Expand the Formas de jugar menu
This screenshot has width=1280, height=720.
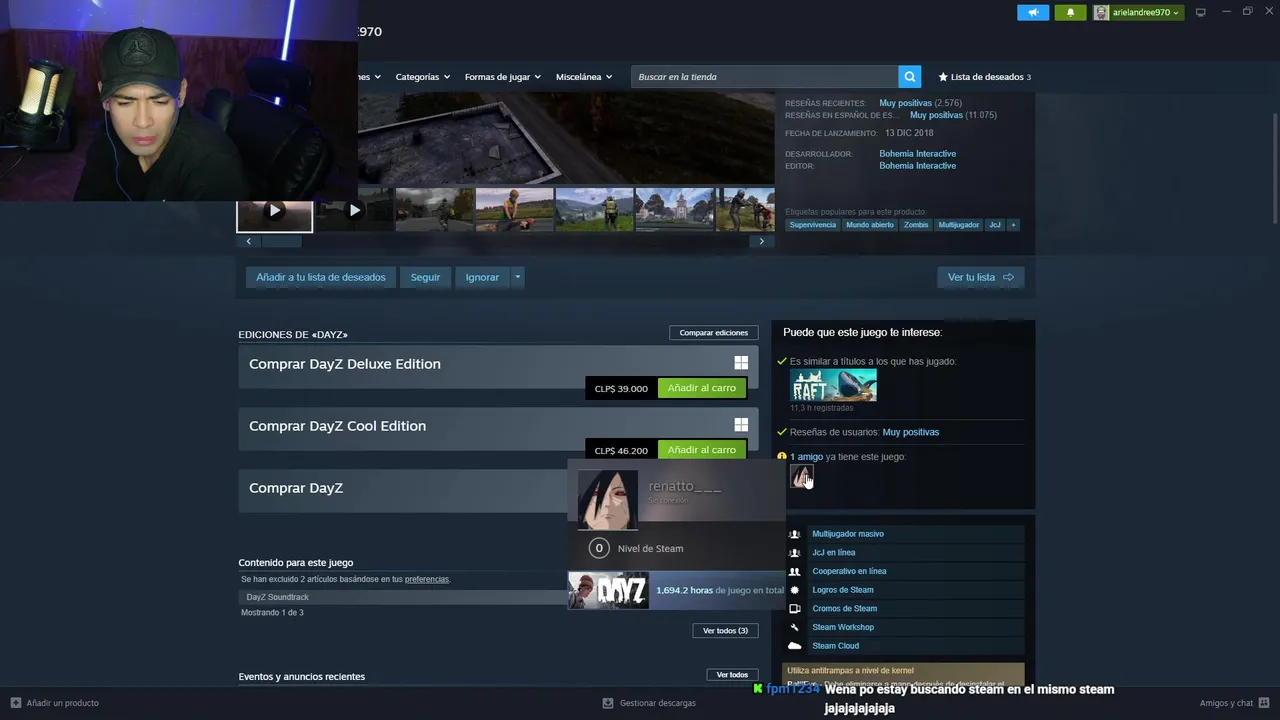[502, 77]
